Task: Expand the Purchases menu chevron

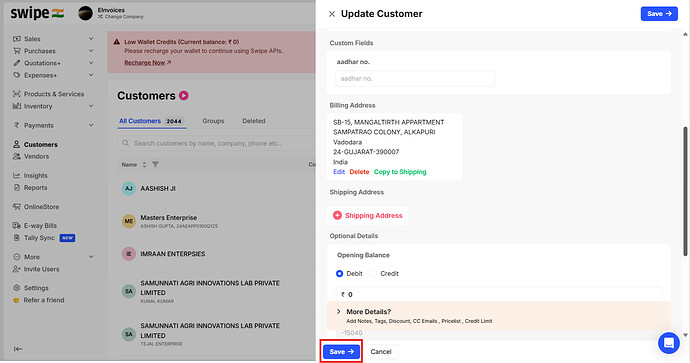Action: point(91,51)
